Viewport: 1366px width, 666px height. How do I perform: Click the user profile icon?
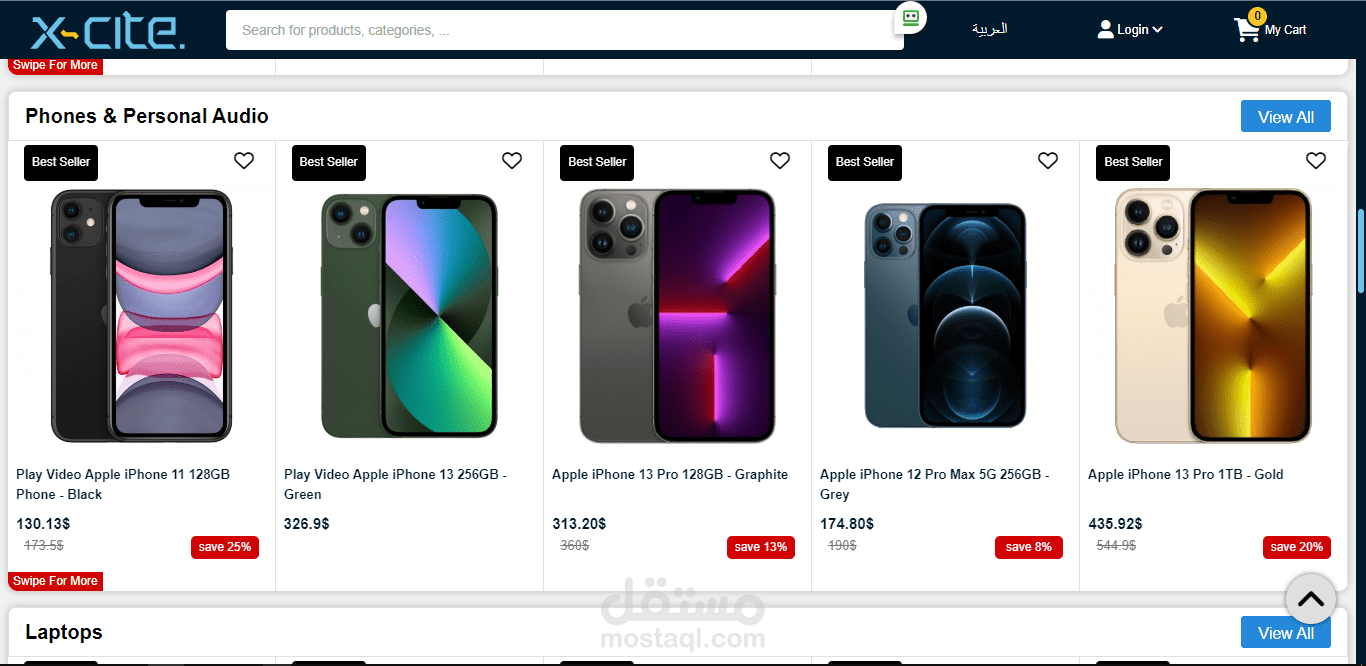[x=1105, y=30]
